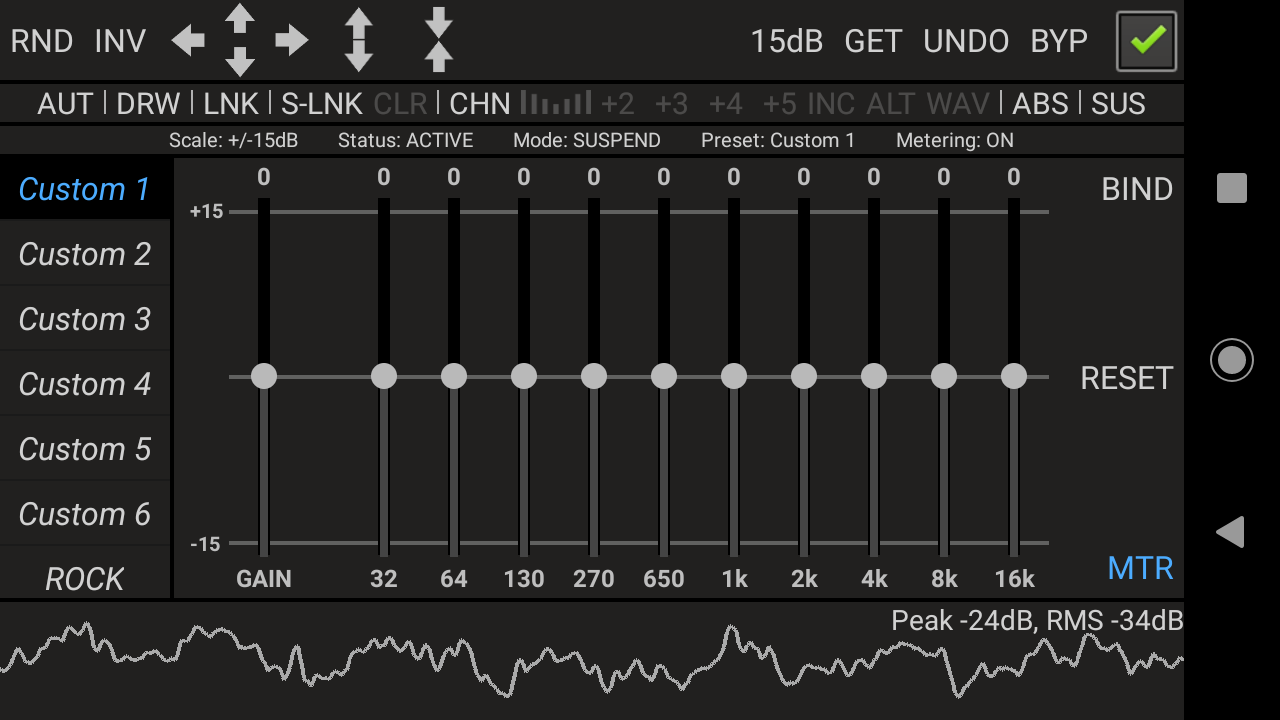Screen dimensions: 1280x720
Task: Tap CHN channel option
Action: [480, 103]
